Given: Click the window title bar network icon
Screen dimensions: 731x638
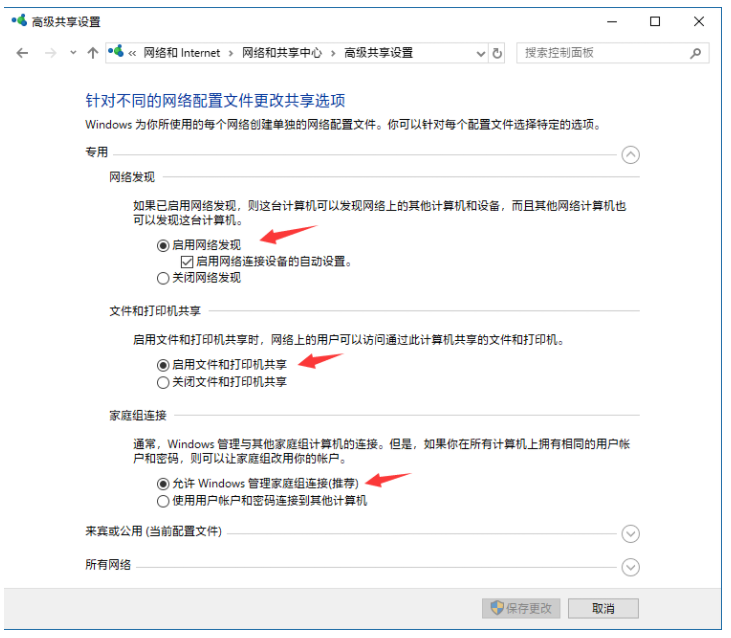Looking at the screenshot, I should tap(19, 21).
